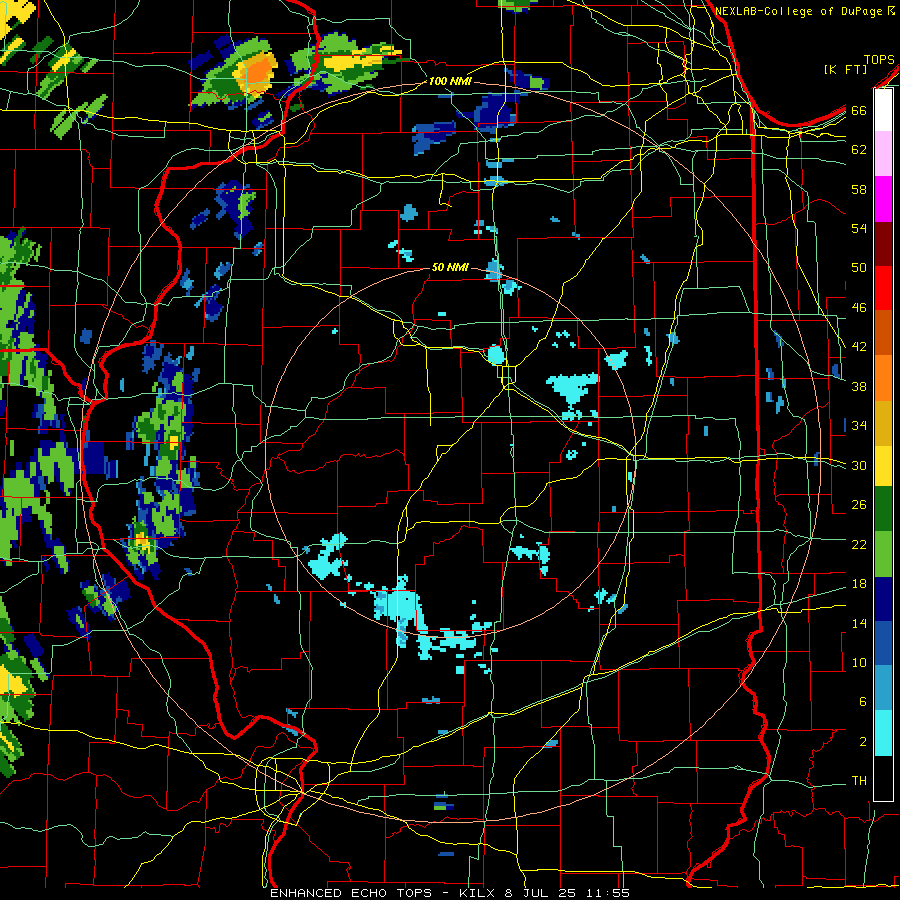Click the '2' legend value
The height and width of the screenshot is (900, 900).
click(x=863, y=742)
